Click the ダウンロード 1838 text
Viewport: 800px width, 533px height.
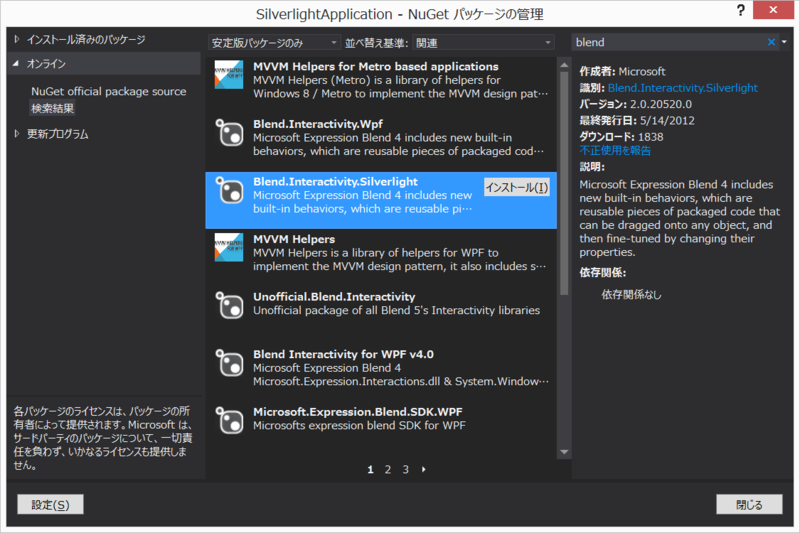tap(621, 137)
